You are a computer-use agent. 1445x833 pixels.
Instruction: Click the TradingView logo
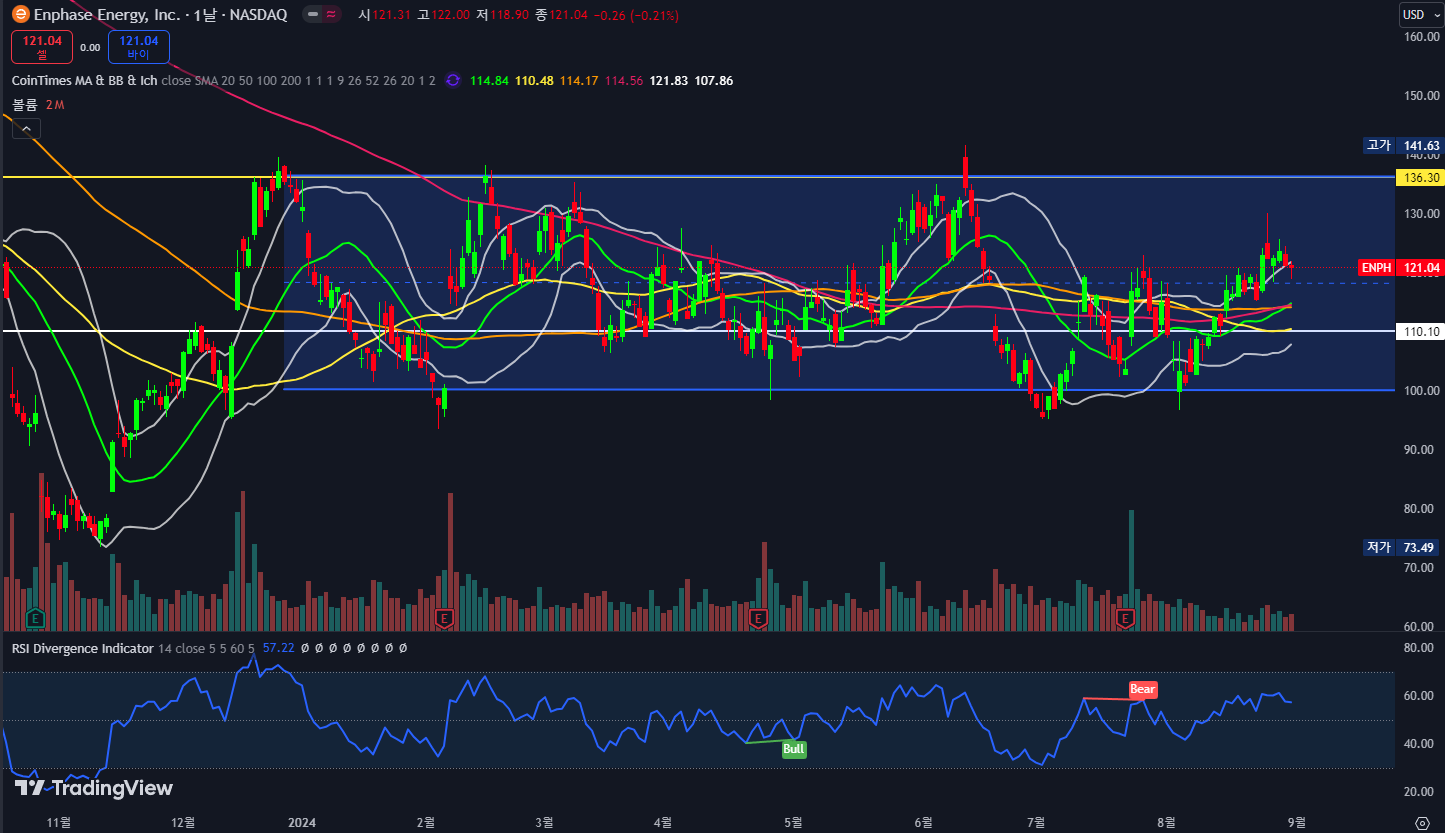tap(94, 788)
